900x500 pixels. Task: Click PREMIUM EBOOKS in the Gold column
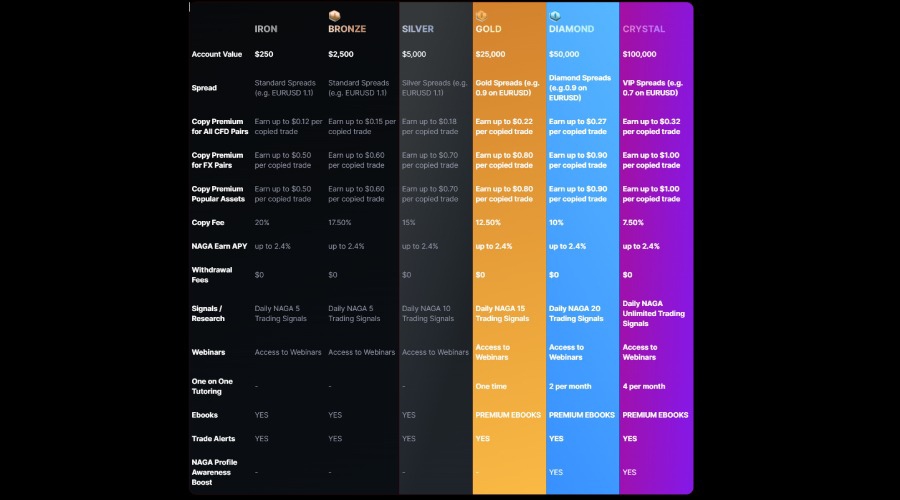click(508, 415)
